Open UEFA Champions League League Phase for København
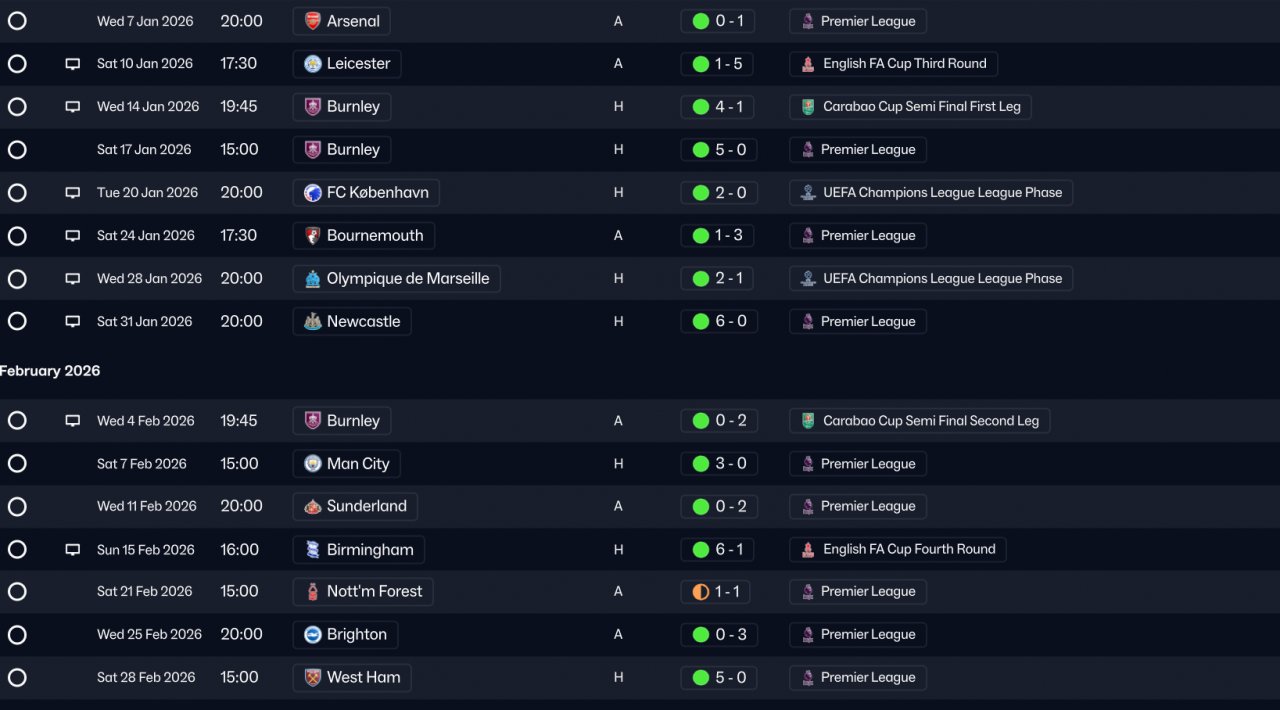1280x710 pixels. 931,193
